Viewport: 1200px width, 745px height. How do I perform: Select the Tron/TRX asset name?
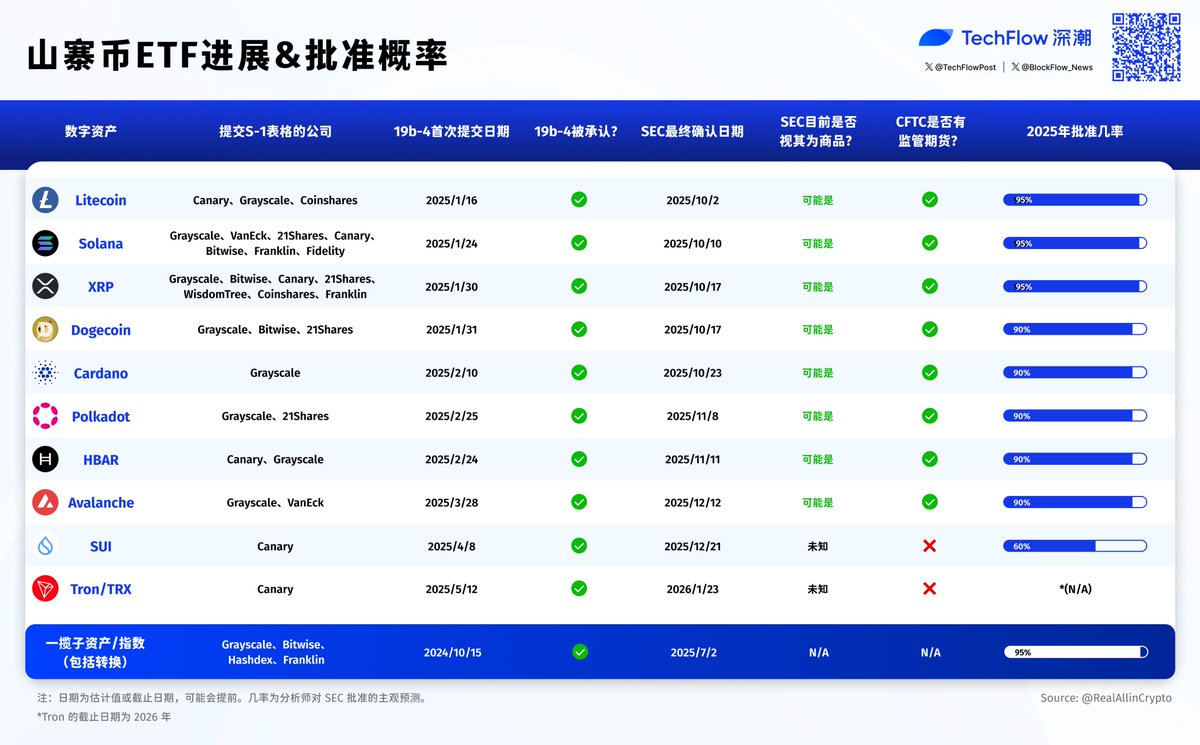coord(101,589)
